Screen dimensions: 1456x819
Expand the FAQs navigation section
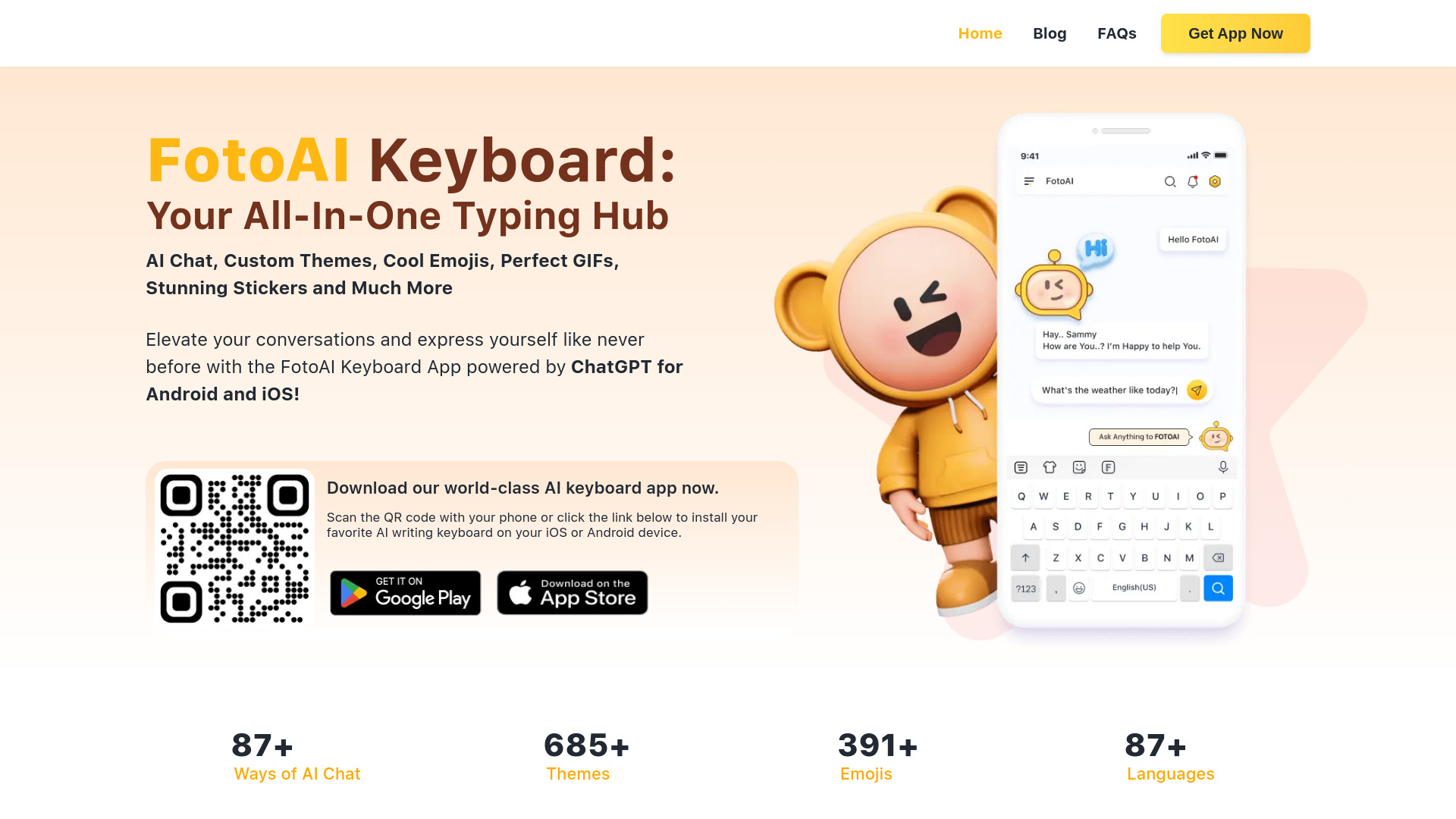[x=1117, y=33]
